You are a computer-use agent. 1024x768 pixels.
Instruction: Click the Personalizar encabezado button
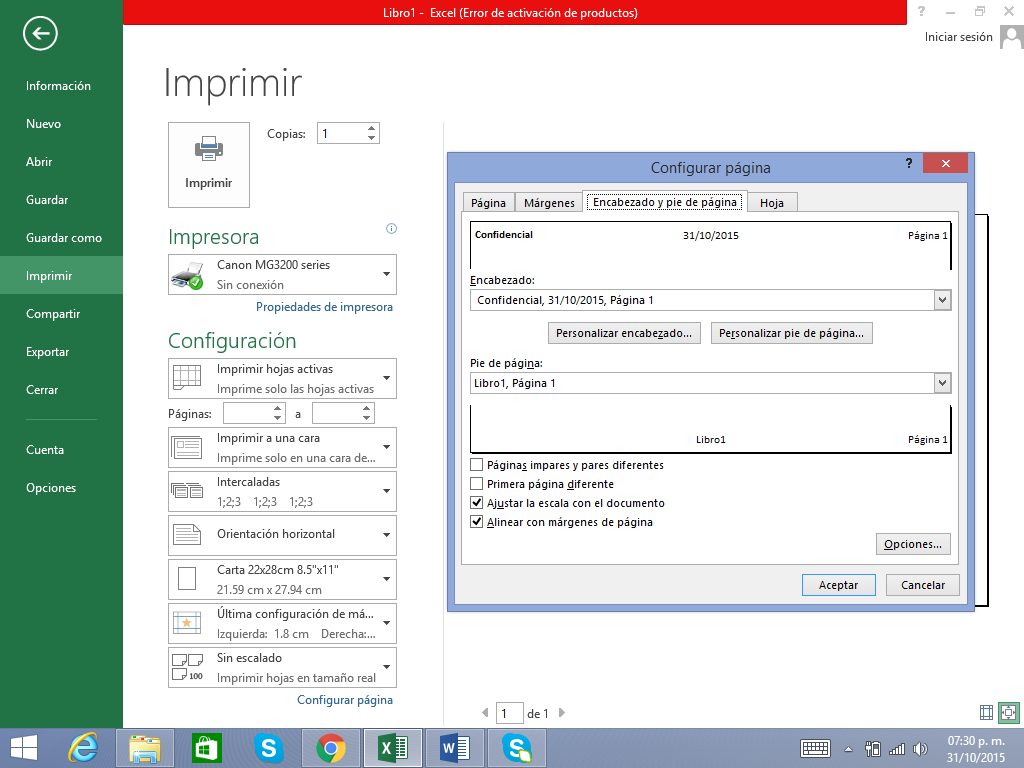tap(625, 333)
